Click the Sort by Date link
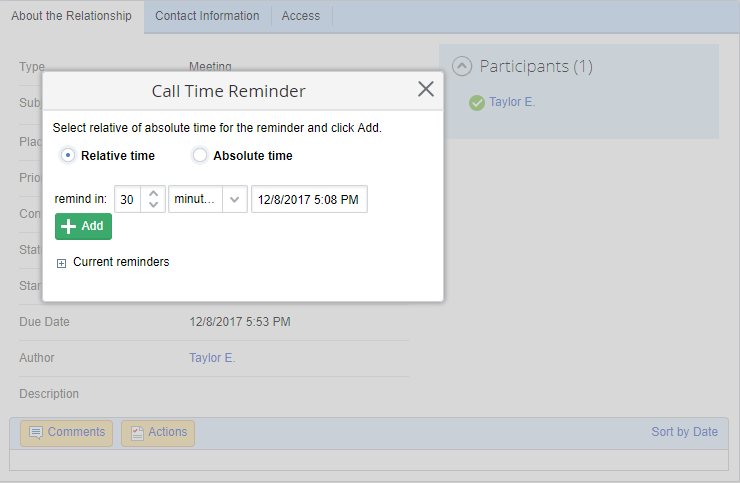740x483 pixels. pos(684,432)
